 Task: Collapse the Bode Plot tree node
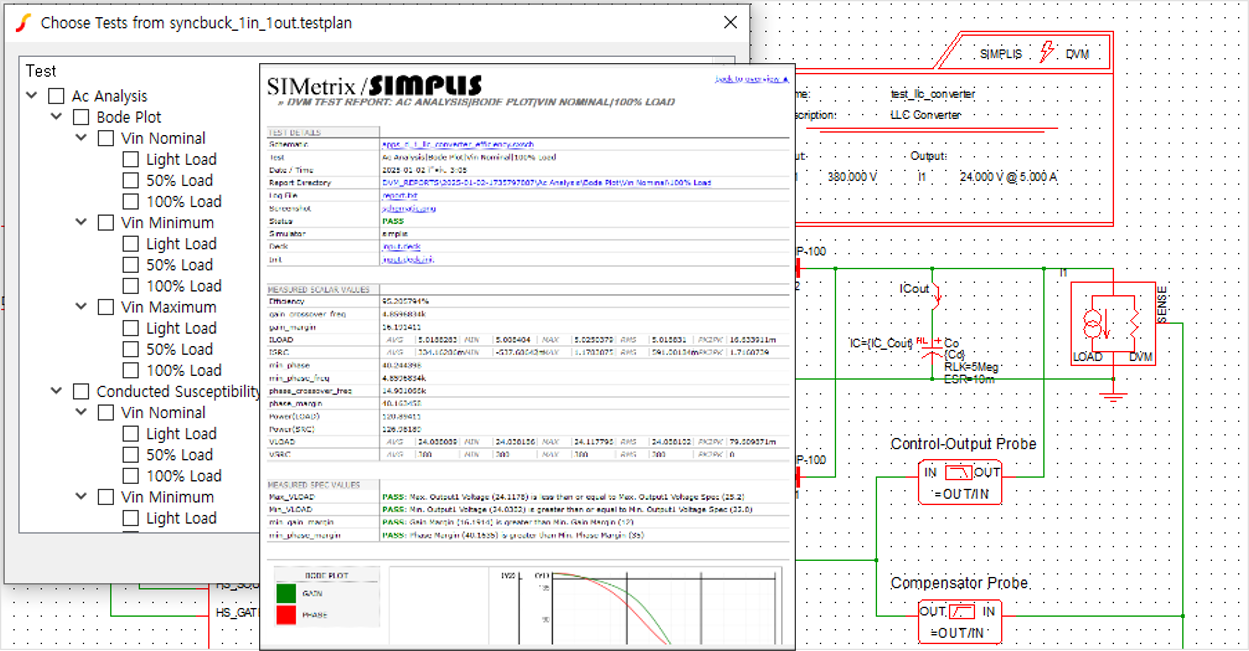[57, 117]
